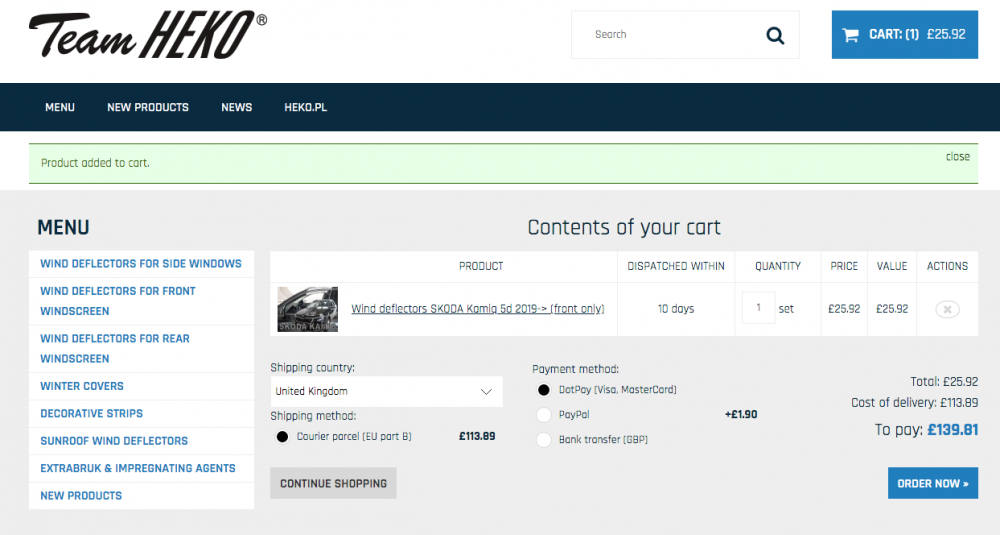The height and width of the screenshot is (535, 1000).
Task: Click the Continue Shopping button
Action: point(334,483)
